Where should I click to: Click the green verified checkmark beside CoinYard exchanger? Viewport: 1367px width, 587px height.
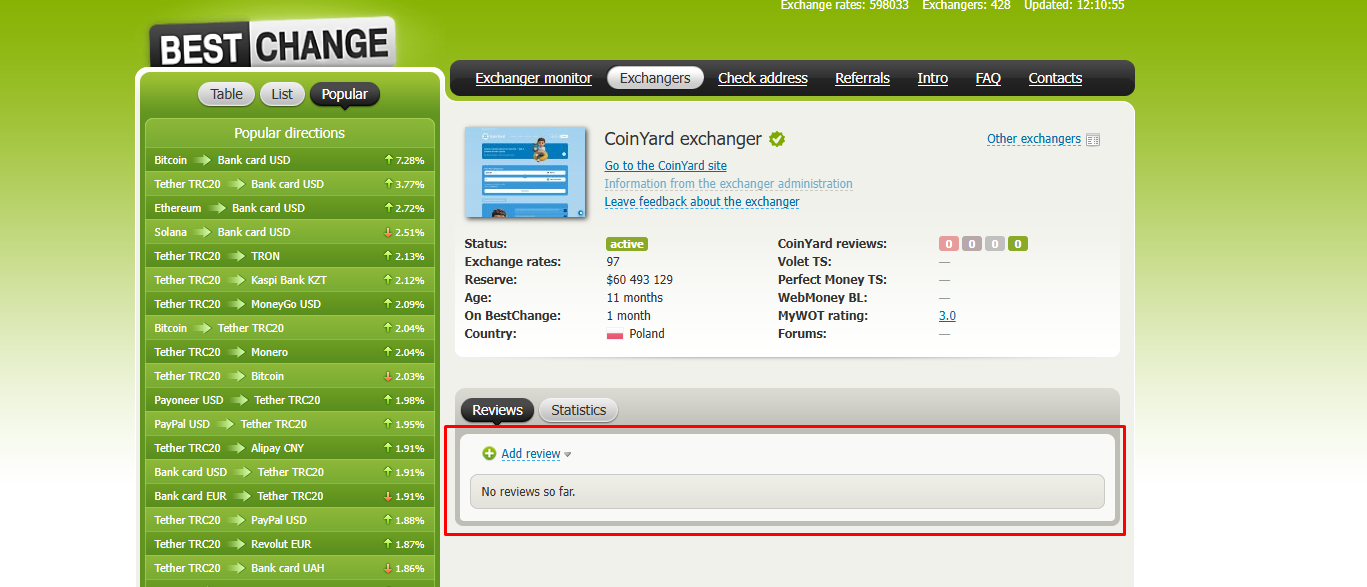point(777,139)
